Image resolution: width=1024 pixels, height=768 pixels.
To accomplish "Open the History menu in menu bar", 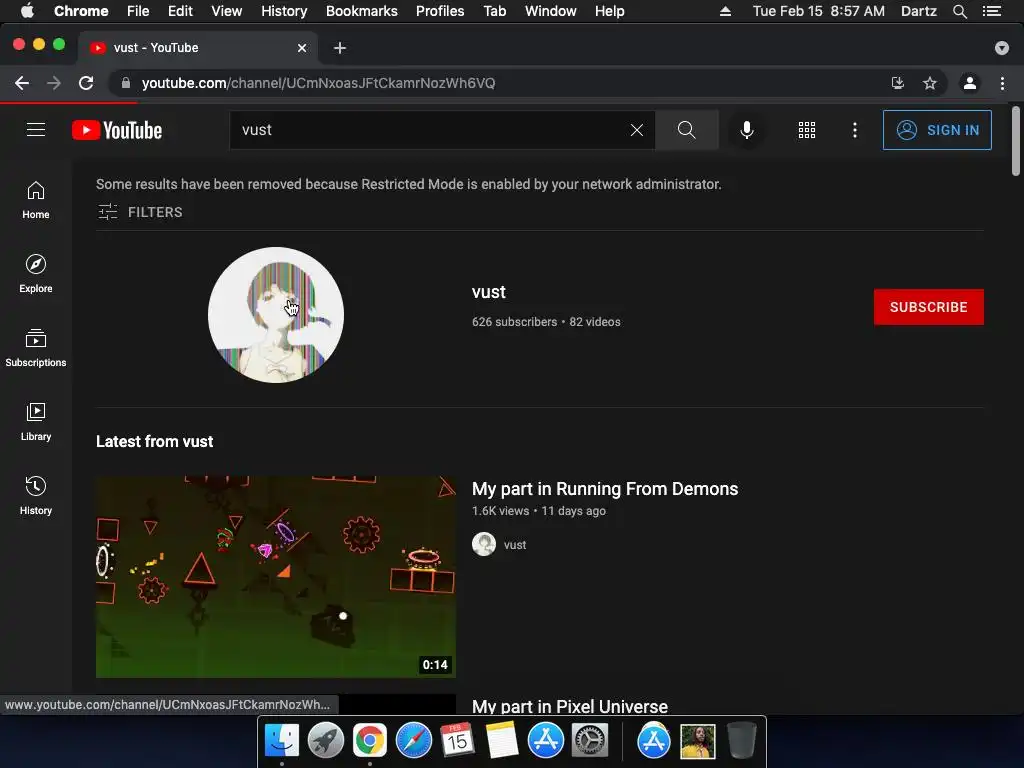I will tap(284, 11).
